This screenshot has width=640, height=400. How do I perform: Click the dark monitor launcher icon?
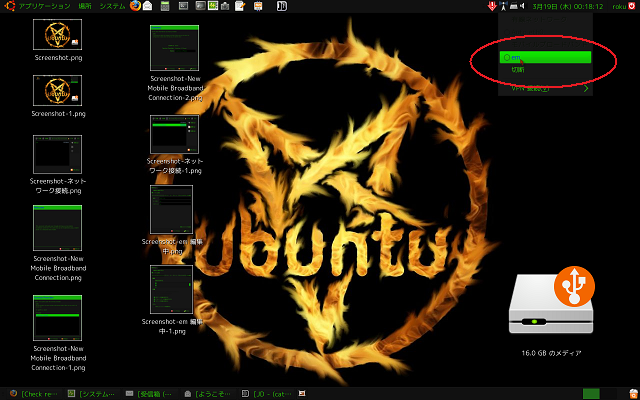[200, 6]
